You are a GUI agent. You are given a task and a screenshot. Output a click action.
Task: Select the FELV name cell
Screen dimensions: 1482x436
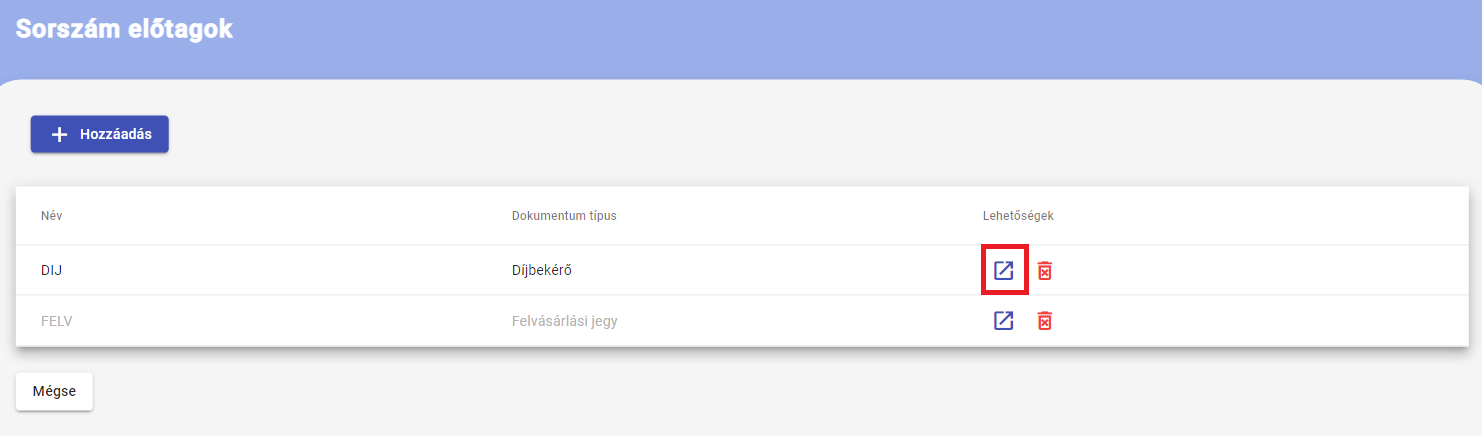tap(56, 321)
